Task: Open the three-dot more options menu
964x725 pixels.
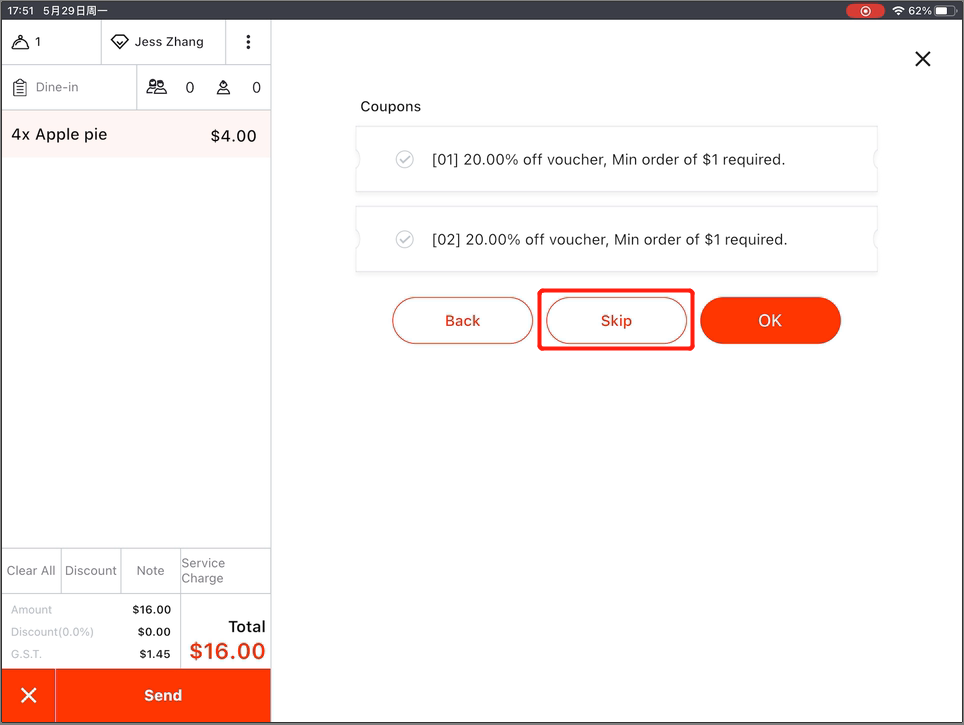Action: point(248,42)
